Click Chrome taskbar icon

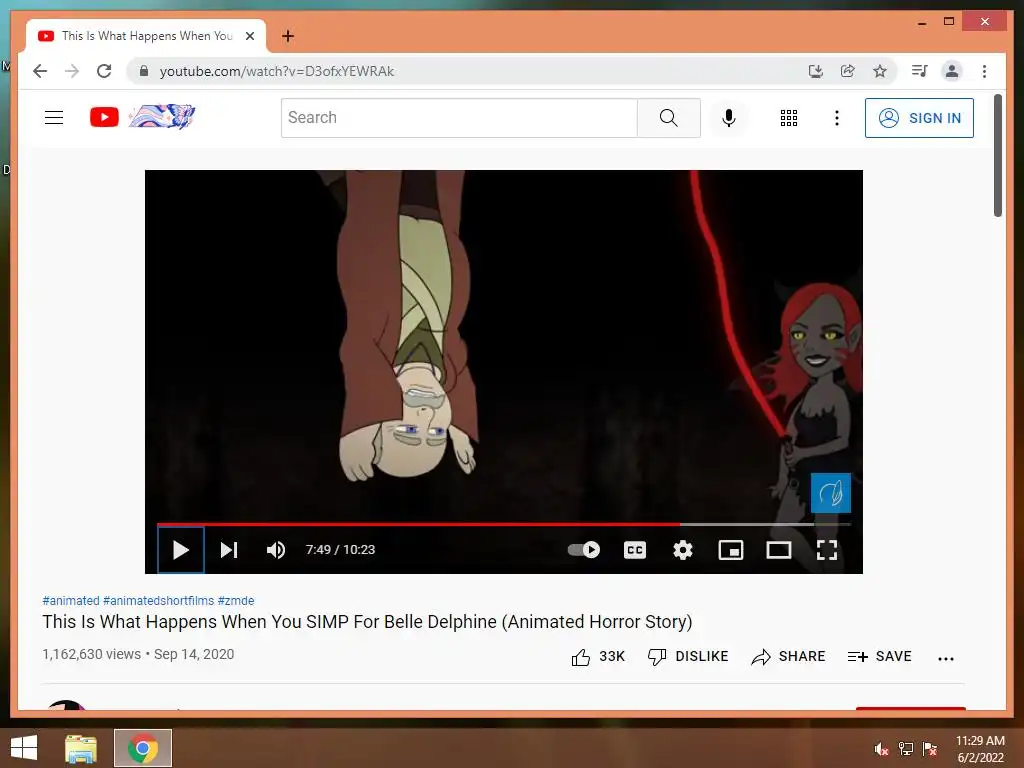coord(143,748)
